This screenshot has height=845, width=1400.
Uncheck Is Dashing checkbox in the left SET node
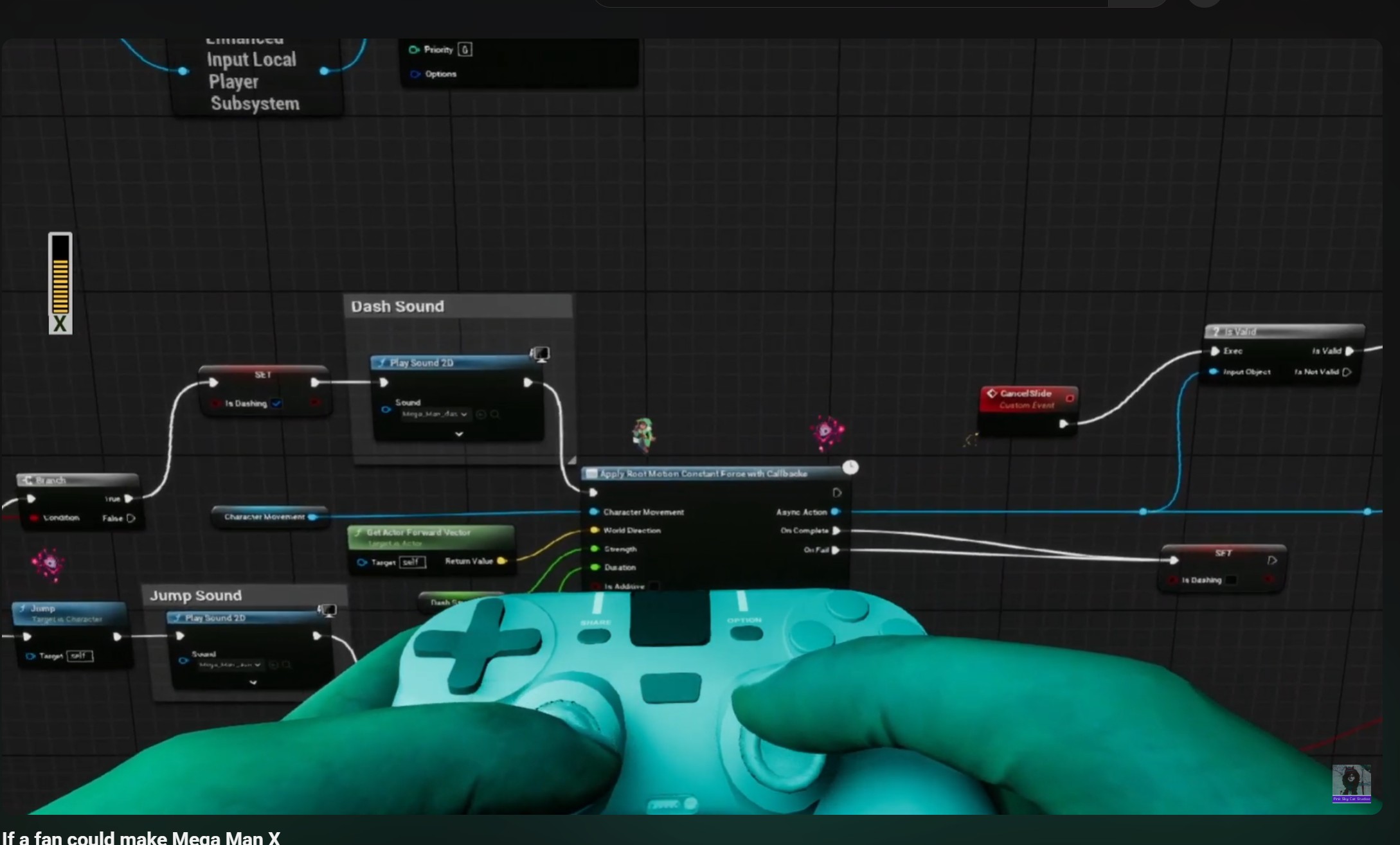pyautogui.click(x=276, y=404)
